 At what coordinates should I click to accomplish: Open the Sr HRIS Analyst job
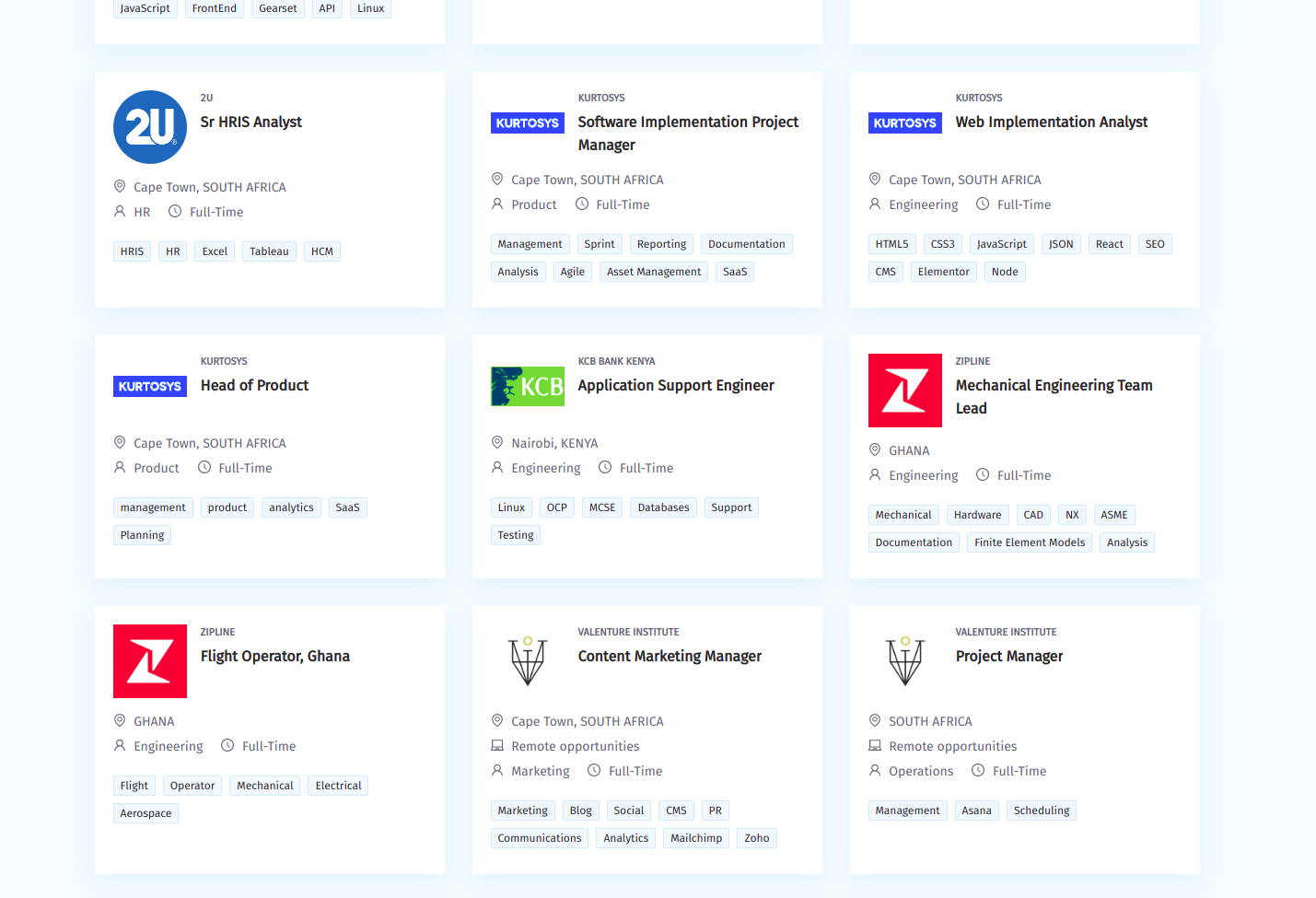(251, 122)
